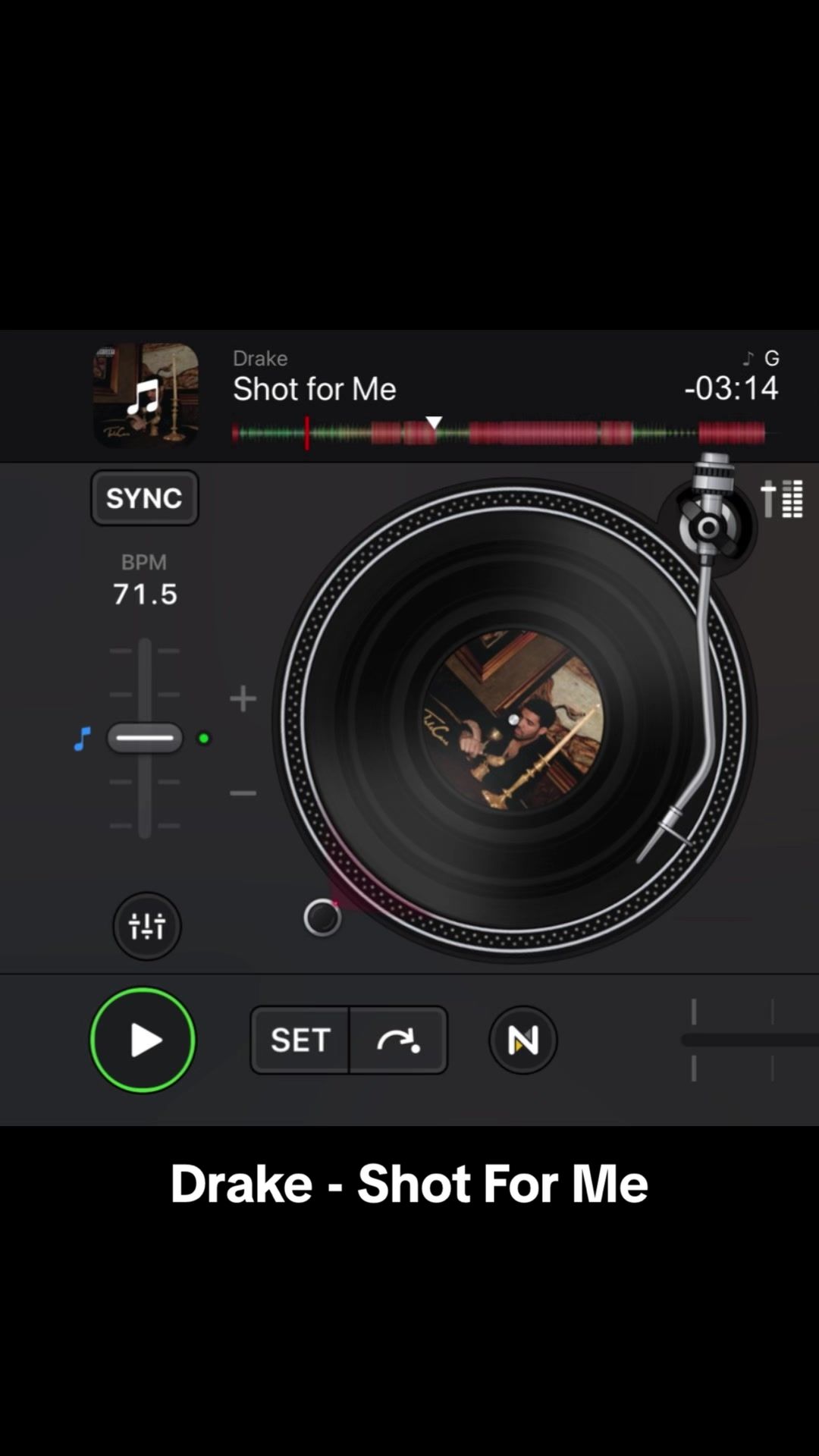The height and width of the screenshot is (1456, 819).
Task: Click the waveform overview track bar
Action: 504,433
